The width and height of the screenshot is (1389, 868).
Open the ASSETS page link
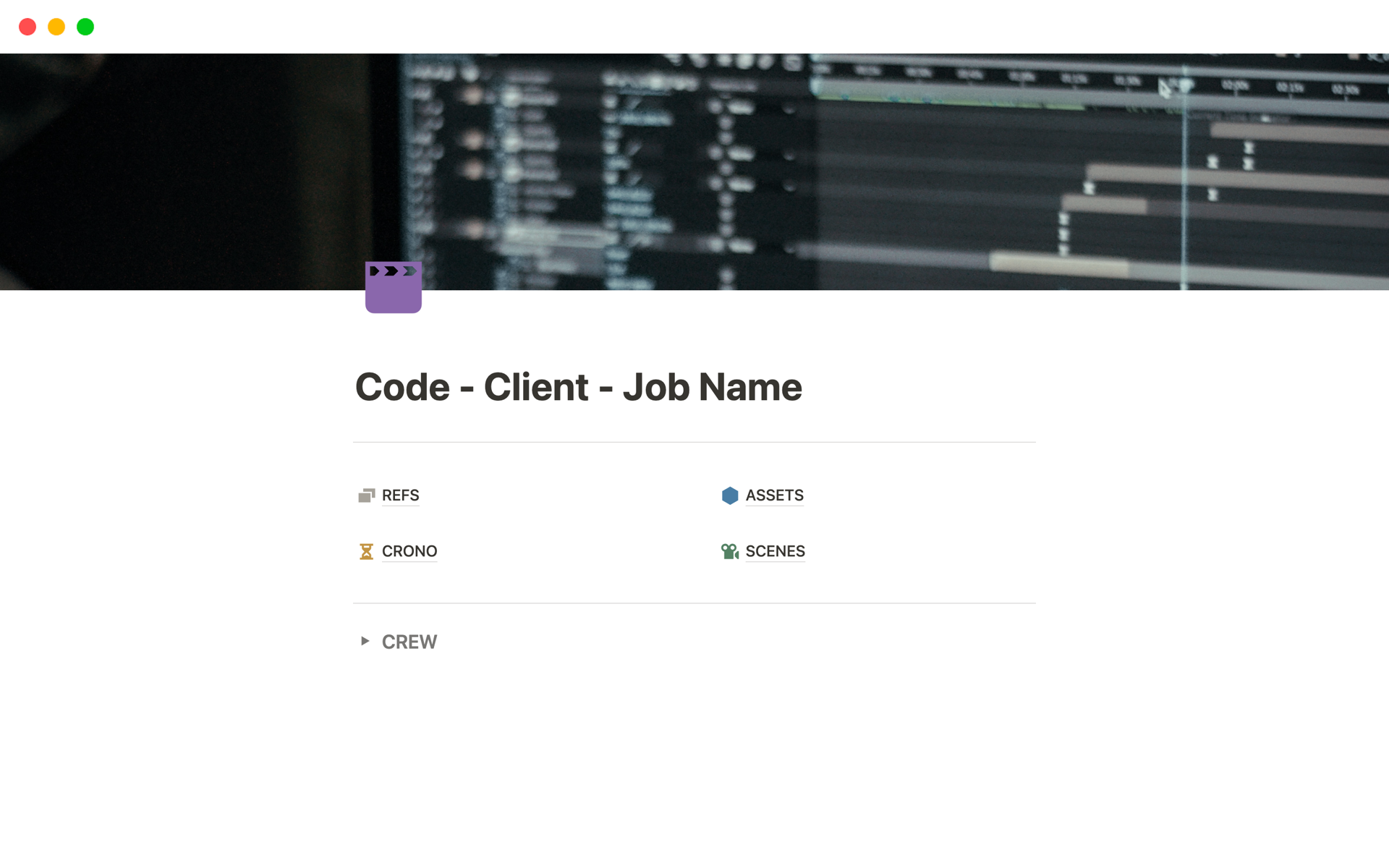click(774, 495)
